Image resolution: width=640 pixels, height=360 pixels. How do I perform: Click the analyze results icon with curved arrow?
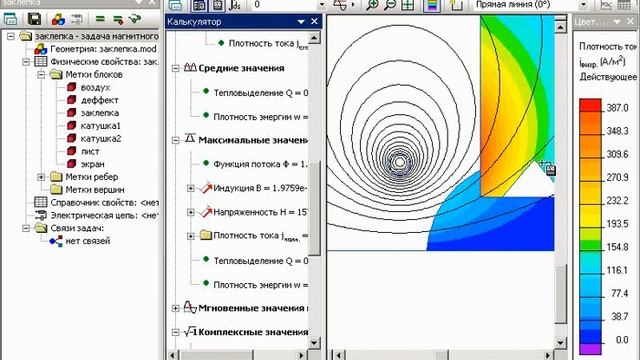click(135, 19)
